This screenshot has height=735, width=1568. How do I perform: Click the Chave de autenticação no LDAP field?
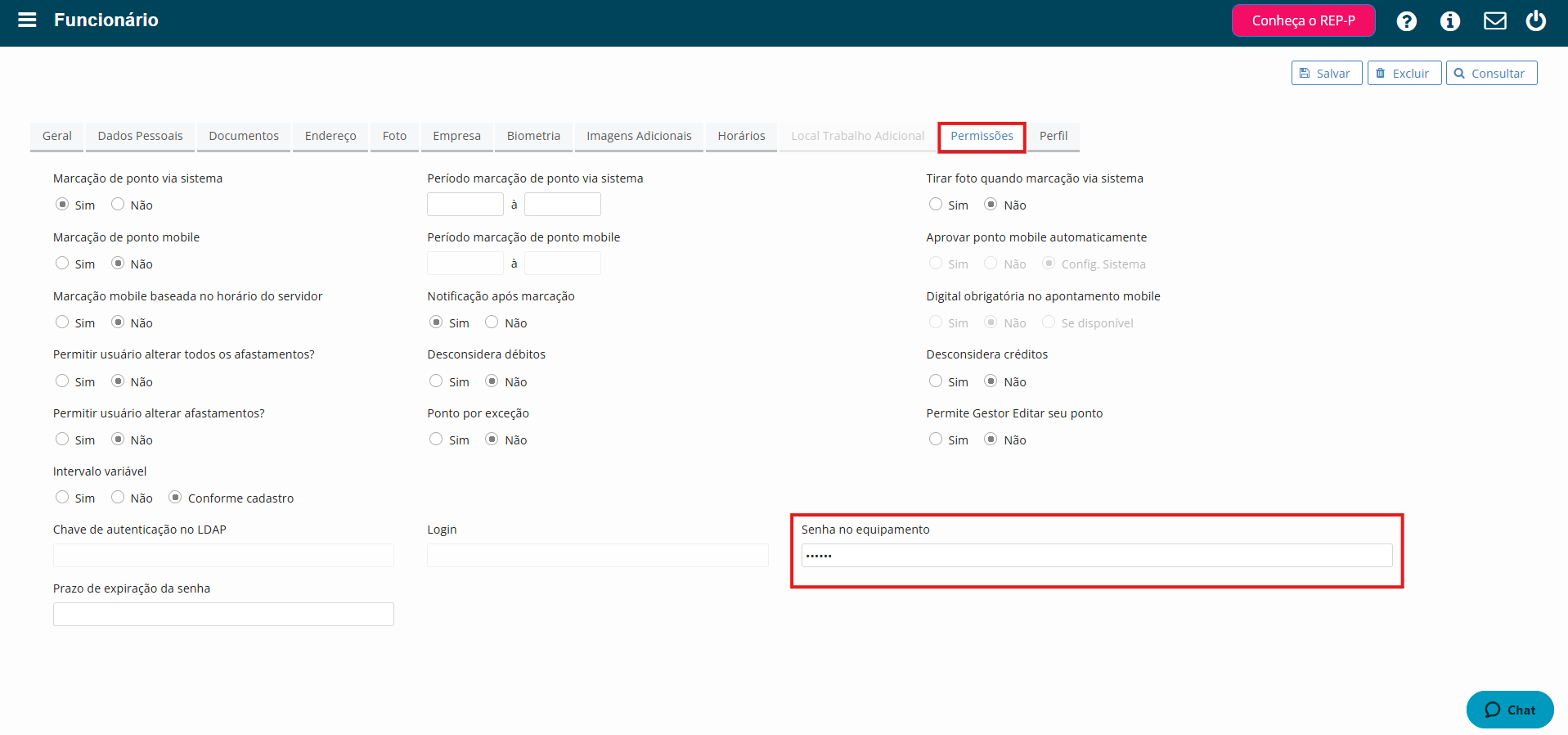tap(223, 555)
